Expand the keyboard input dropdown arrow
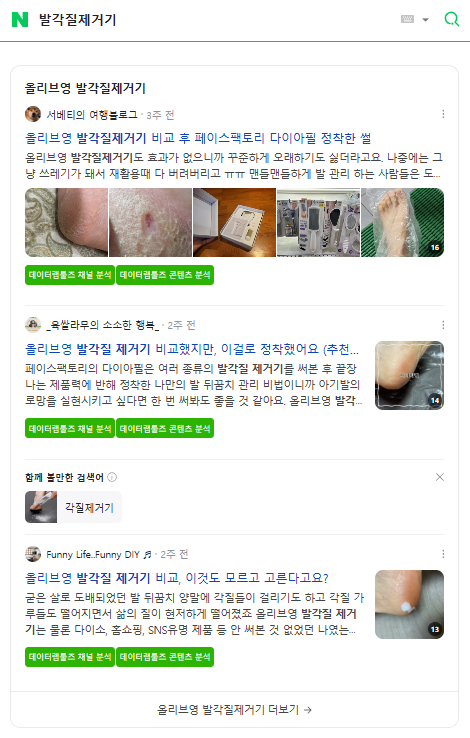This screenshot has width=470, height=738. pyautogui.click(x=425, y=20)
